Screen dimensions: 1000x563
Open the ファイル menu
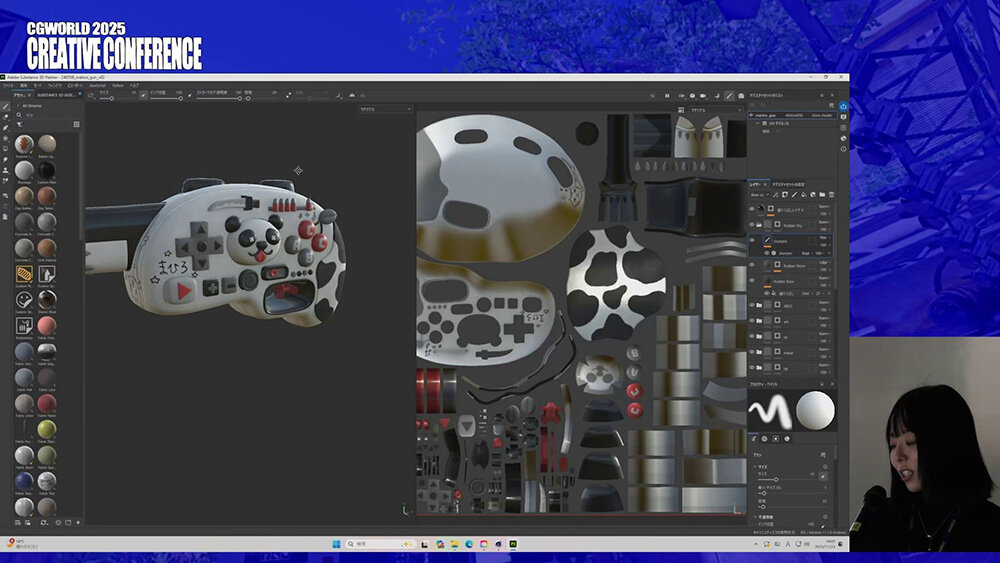pyautogui.click(x=7, y=86)
